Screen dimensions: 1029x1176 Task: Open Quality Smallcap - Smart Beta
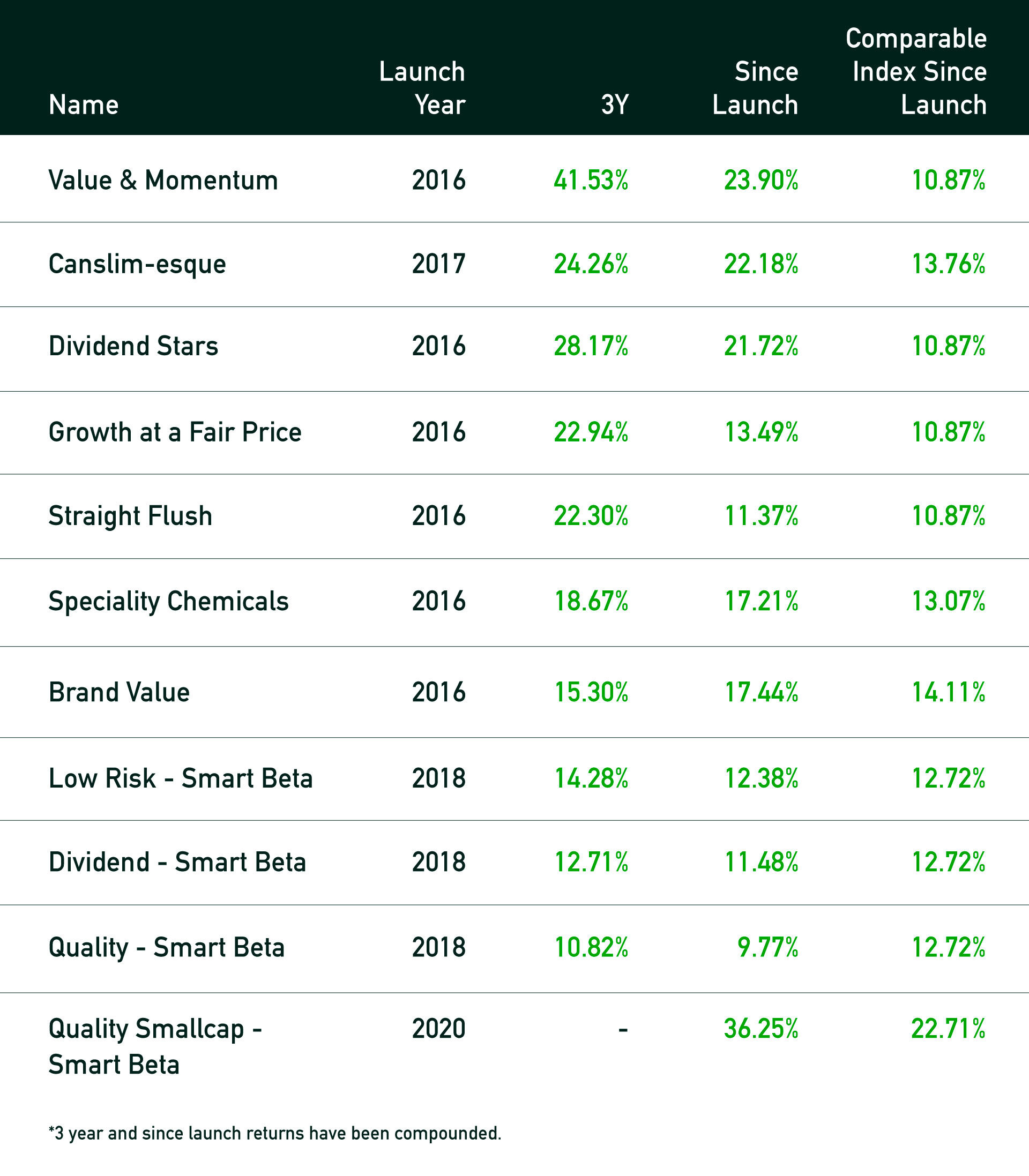pyautogui.click(x=155, y=1047)
